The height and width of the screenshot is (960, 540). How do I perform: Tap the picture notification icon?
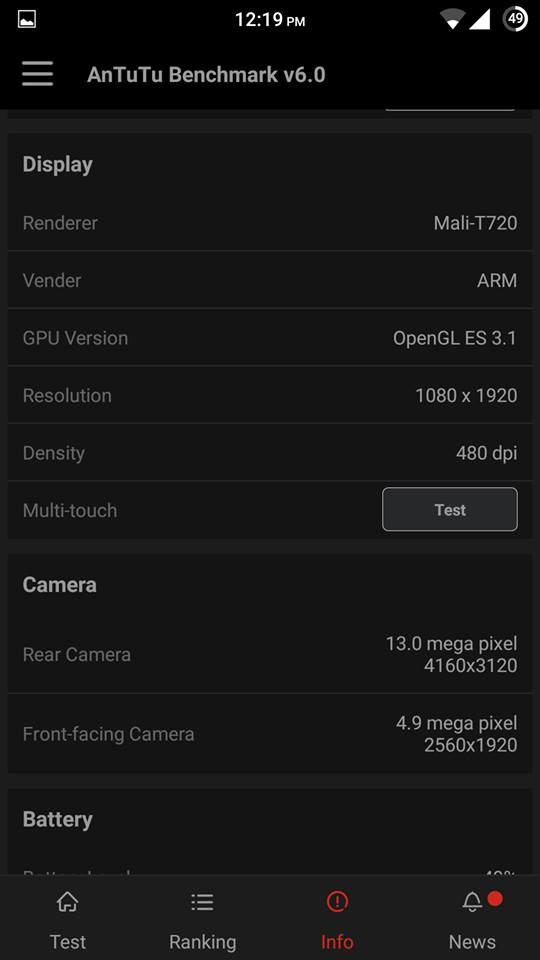27,20
